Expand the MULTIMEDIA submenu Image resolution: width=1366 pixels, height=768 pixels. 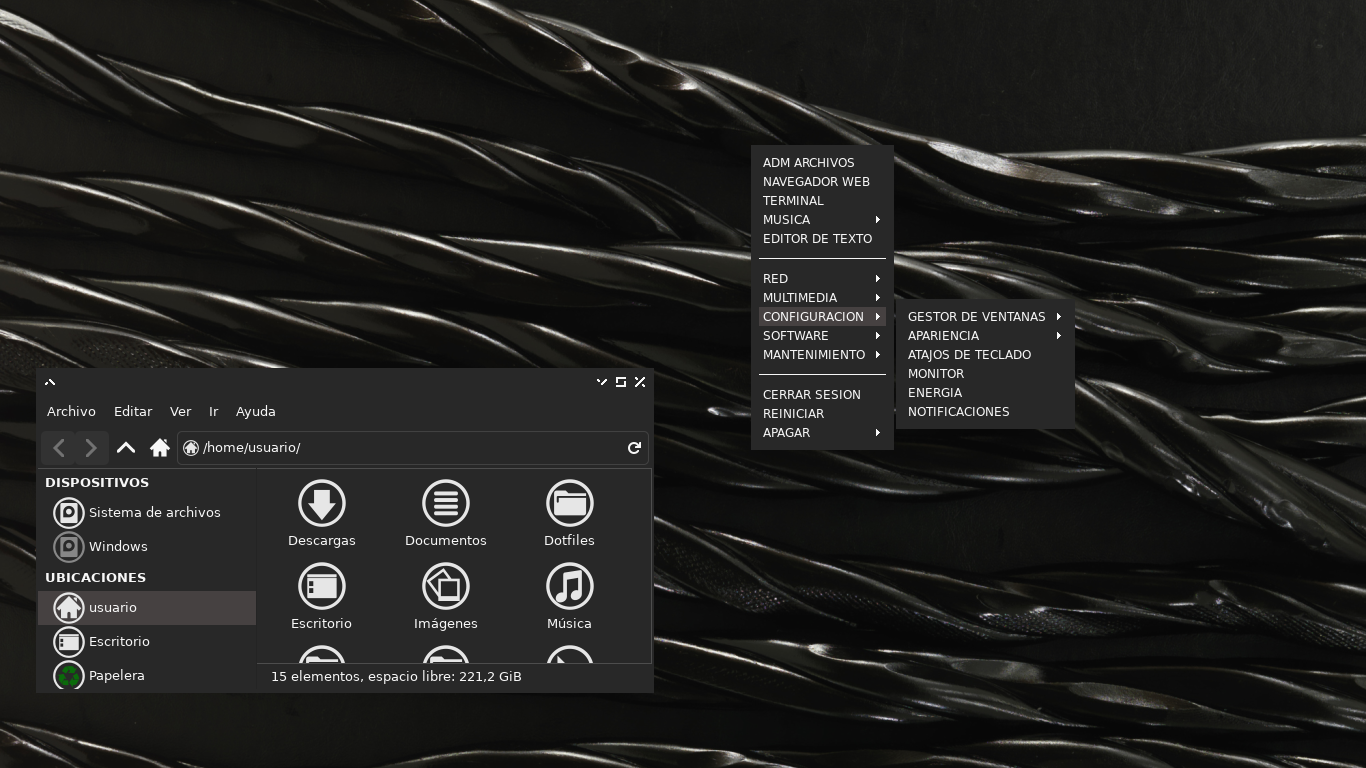tap(822, 298)
